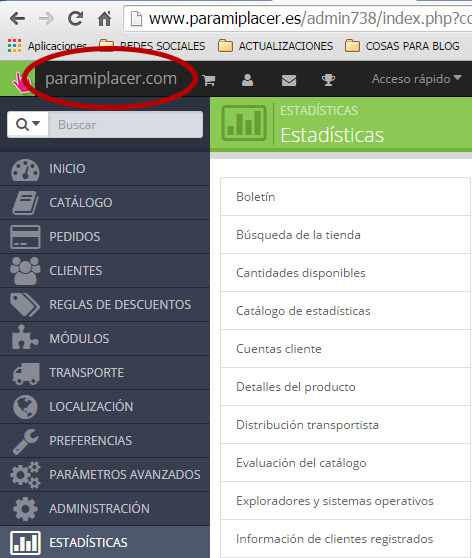Select Cantidades disponibles entry
Viewport: 472px width, 558px height.
(345, 273)
